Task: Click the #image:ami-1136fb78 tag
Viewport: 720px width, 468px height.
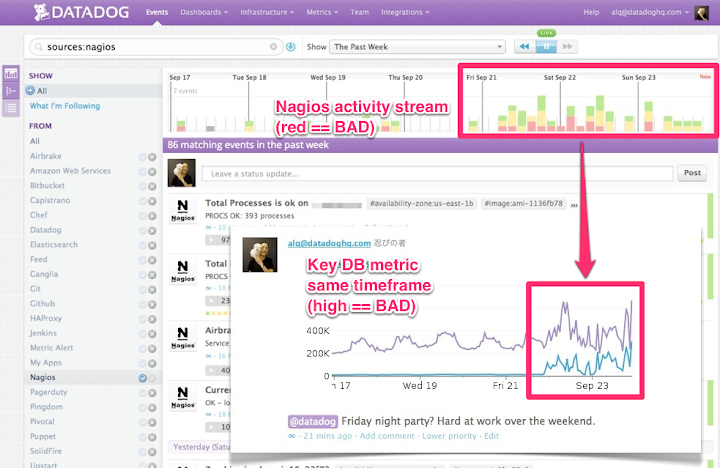Action: coord(523,203)
